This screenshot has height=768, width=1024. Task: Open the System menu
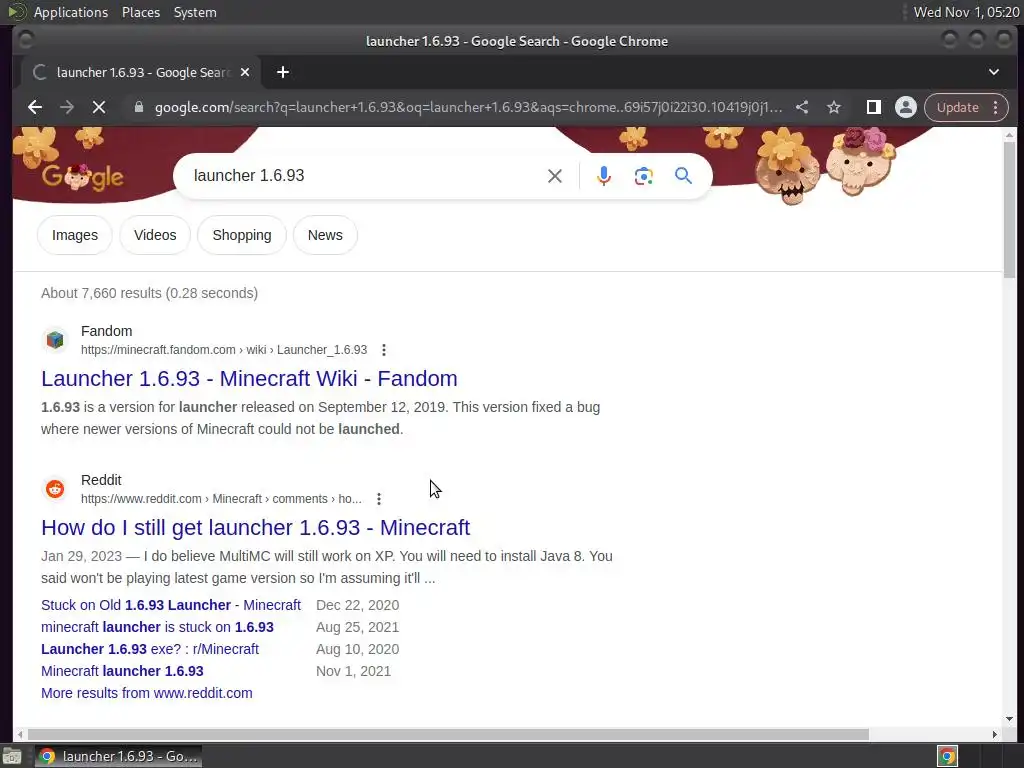coord(195,12)
